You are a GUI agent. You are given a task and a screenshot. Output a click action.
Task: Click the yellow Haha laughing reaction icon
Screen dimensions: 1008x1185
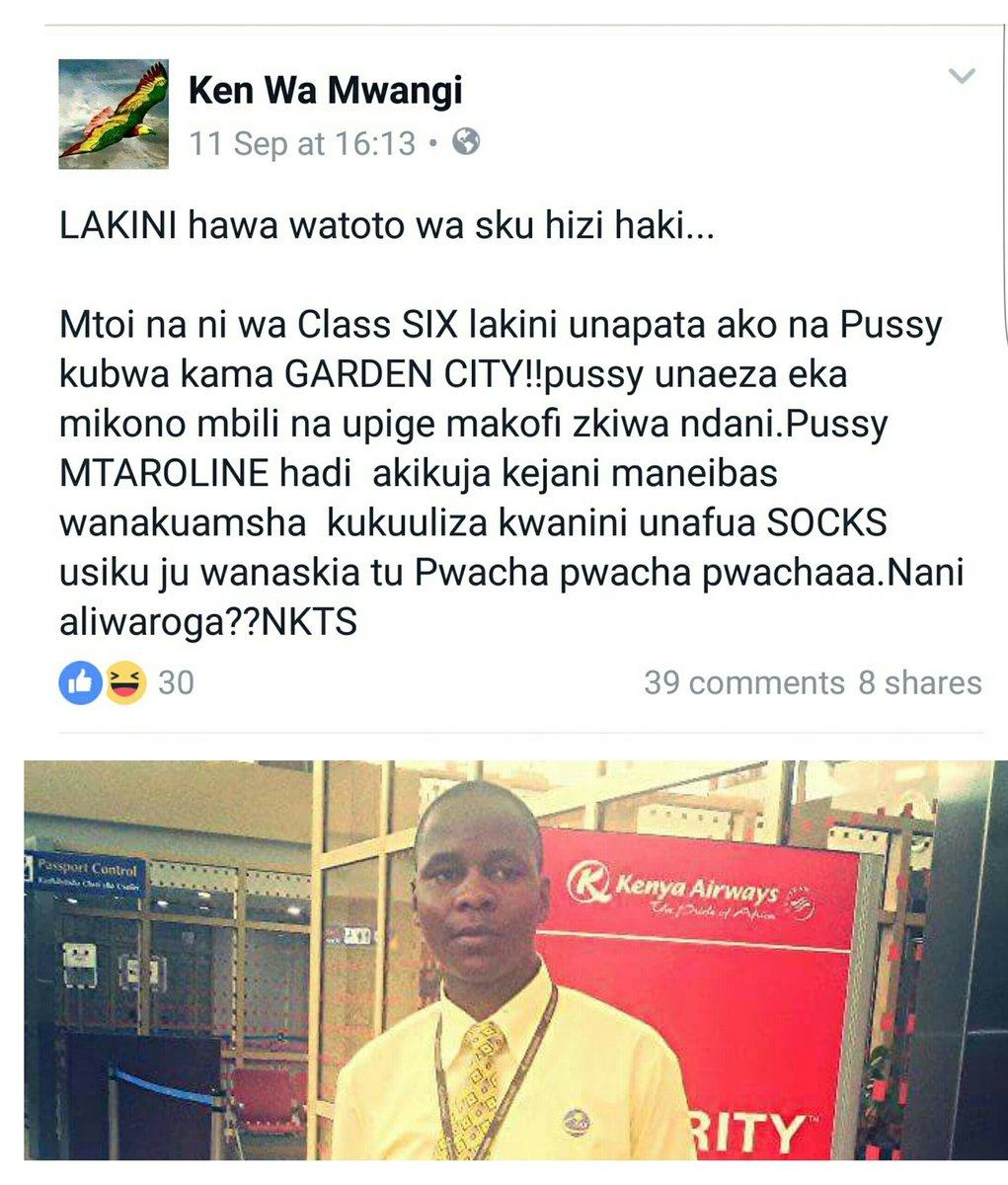point(125,682)
